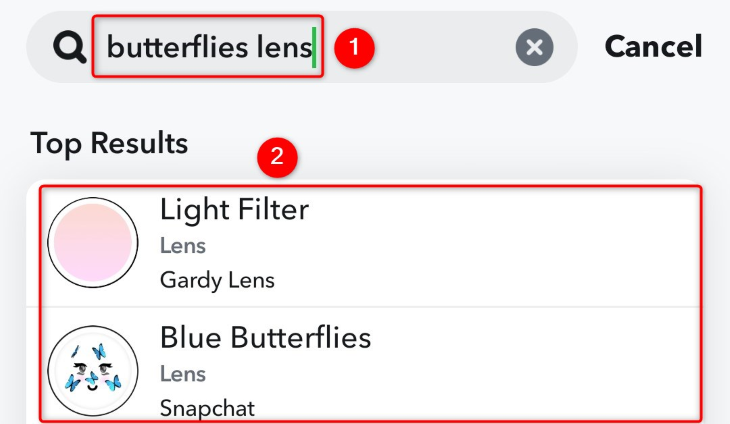This screenshot has height=424, width=730.
Task: Clear the search text with the X icon
Action: point(535,47)
